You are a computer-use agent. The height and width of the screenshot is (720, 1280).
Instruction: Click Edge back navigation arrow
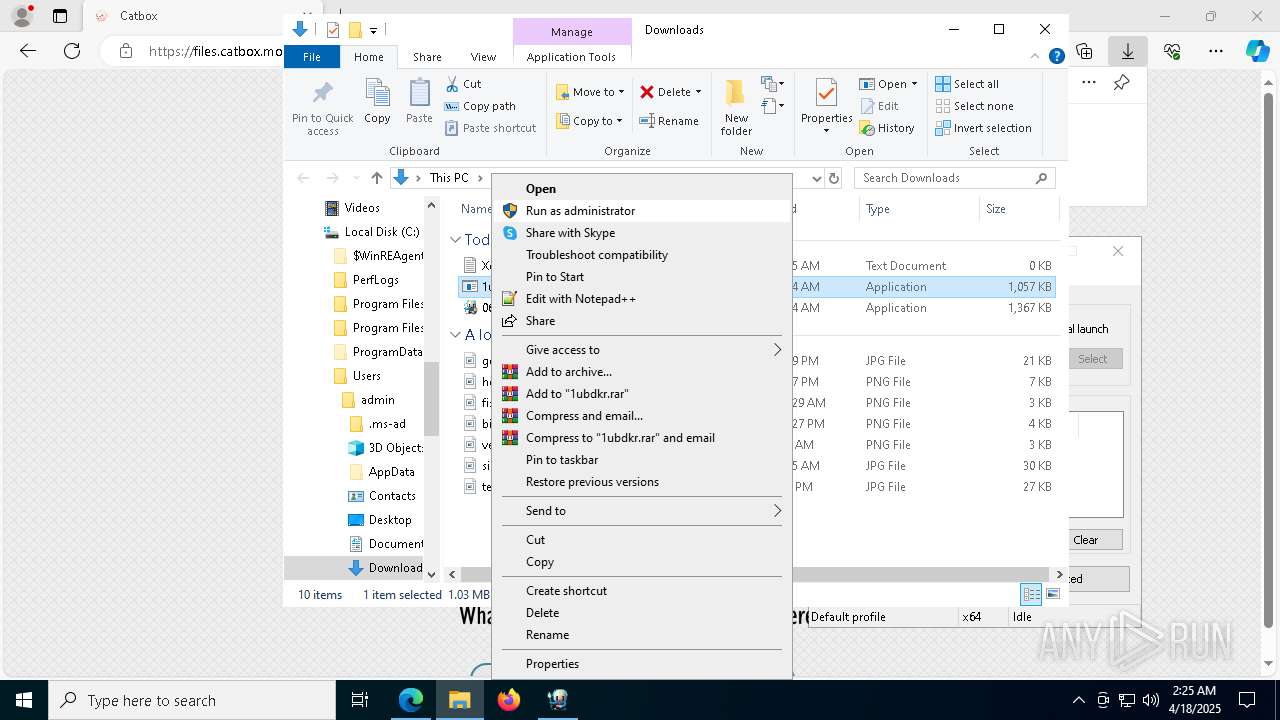28,51
